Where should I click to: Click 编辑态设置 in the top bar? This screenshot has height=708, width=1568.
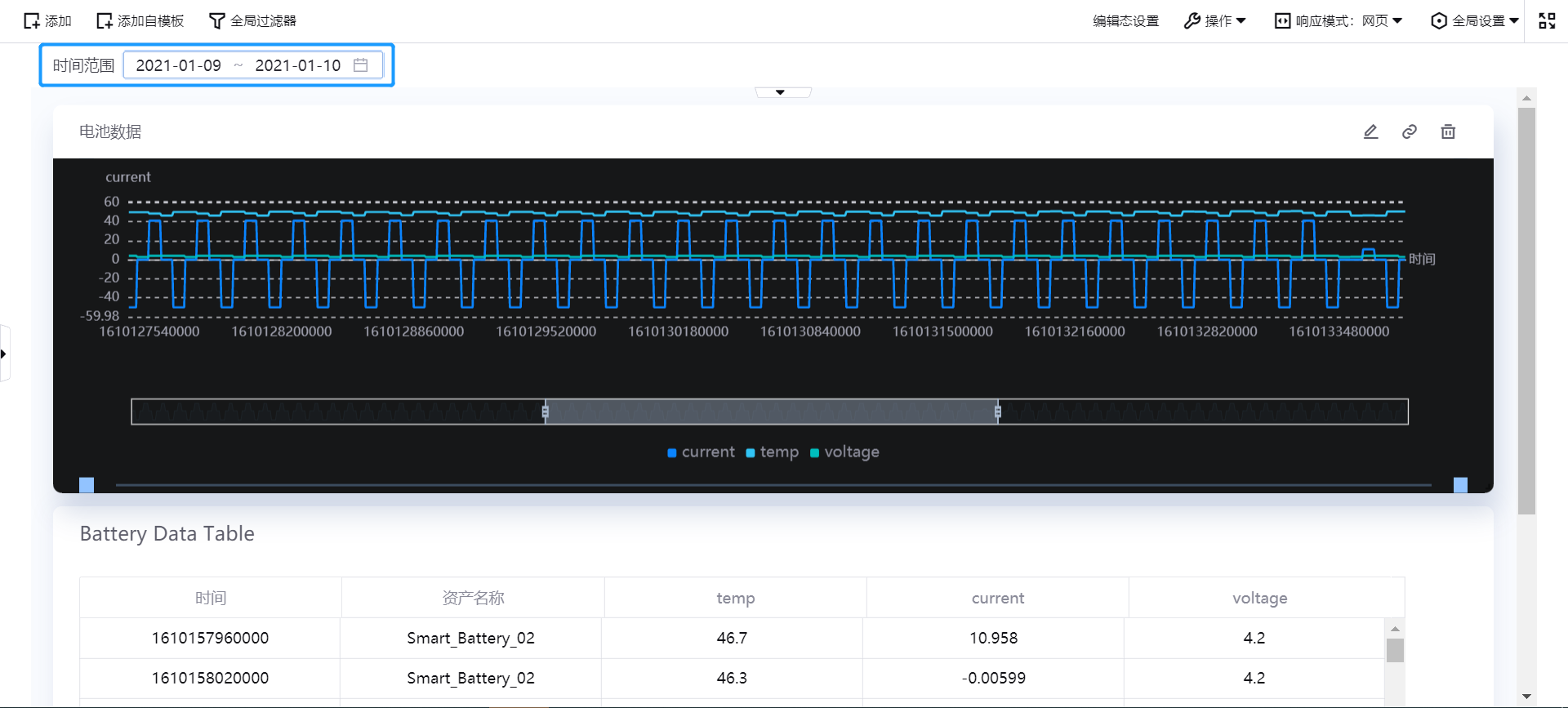click(1125, 21)
